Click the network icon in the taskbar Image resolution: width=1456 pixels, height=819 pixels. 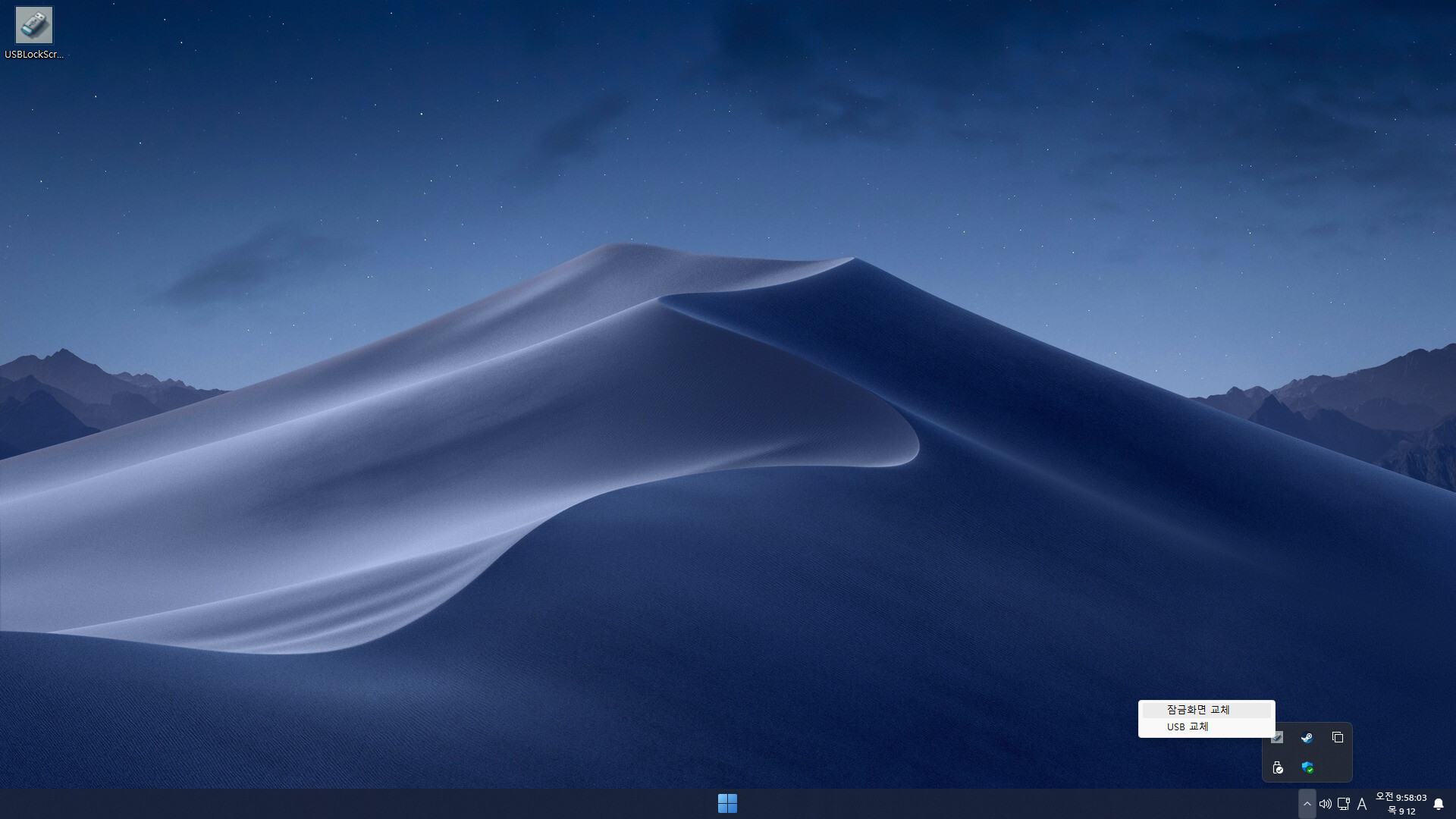(1344, 804)
